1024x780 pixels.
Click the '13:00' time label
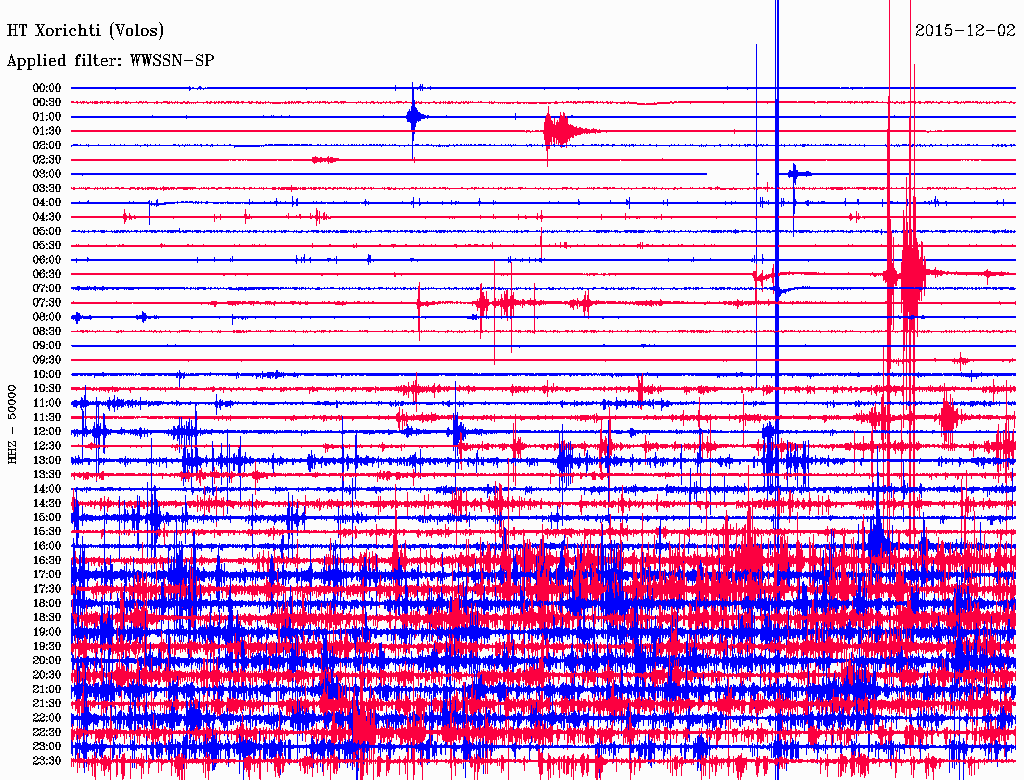pyautogui.click(x=47, y=461)
